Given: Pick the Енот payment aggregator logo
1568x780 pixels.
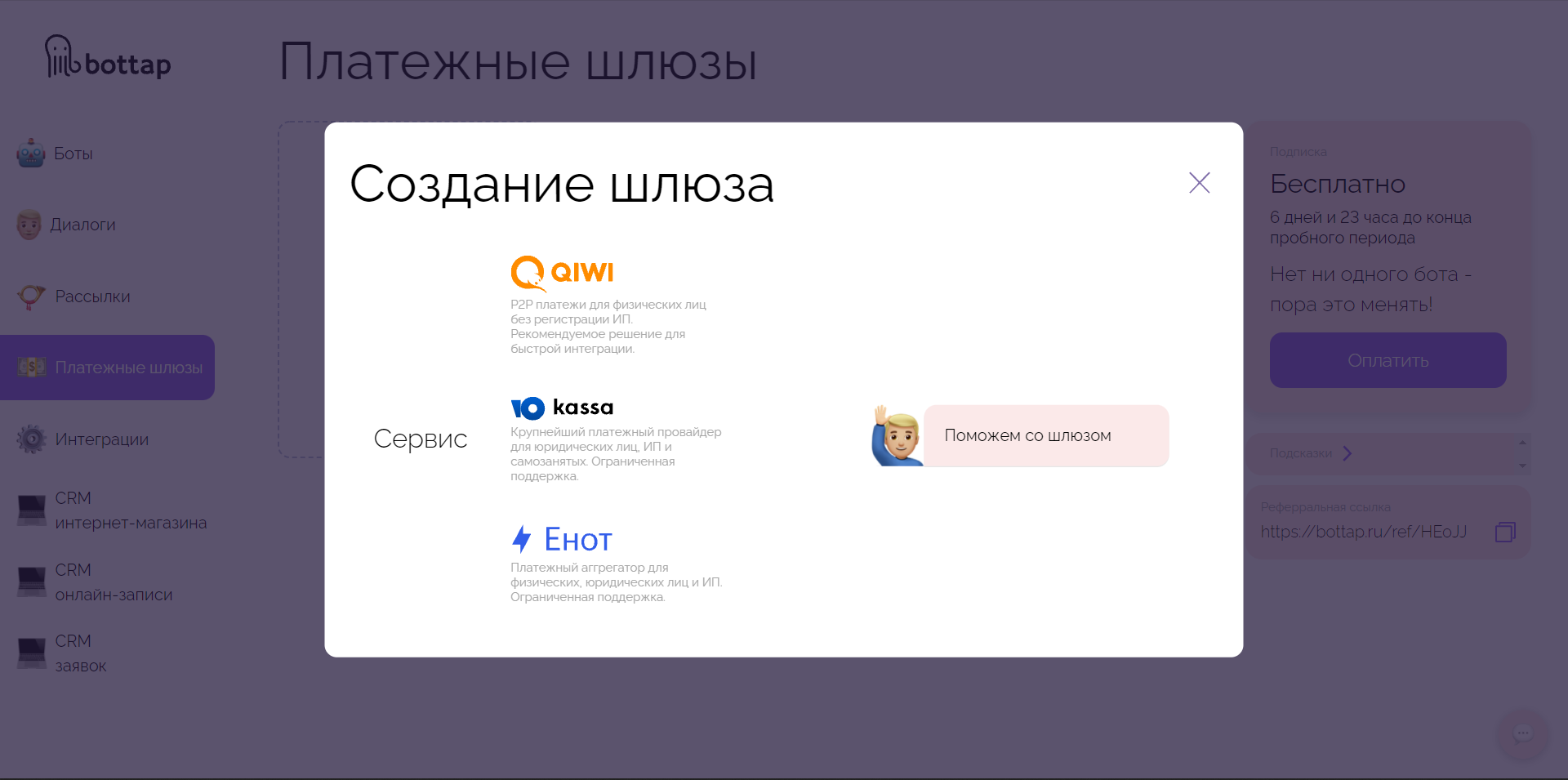Looking at the screenshot, I should (x=562, y=539).
